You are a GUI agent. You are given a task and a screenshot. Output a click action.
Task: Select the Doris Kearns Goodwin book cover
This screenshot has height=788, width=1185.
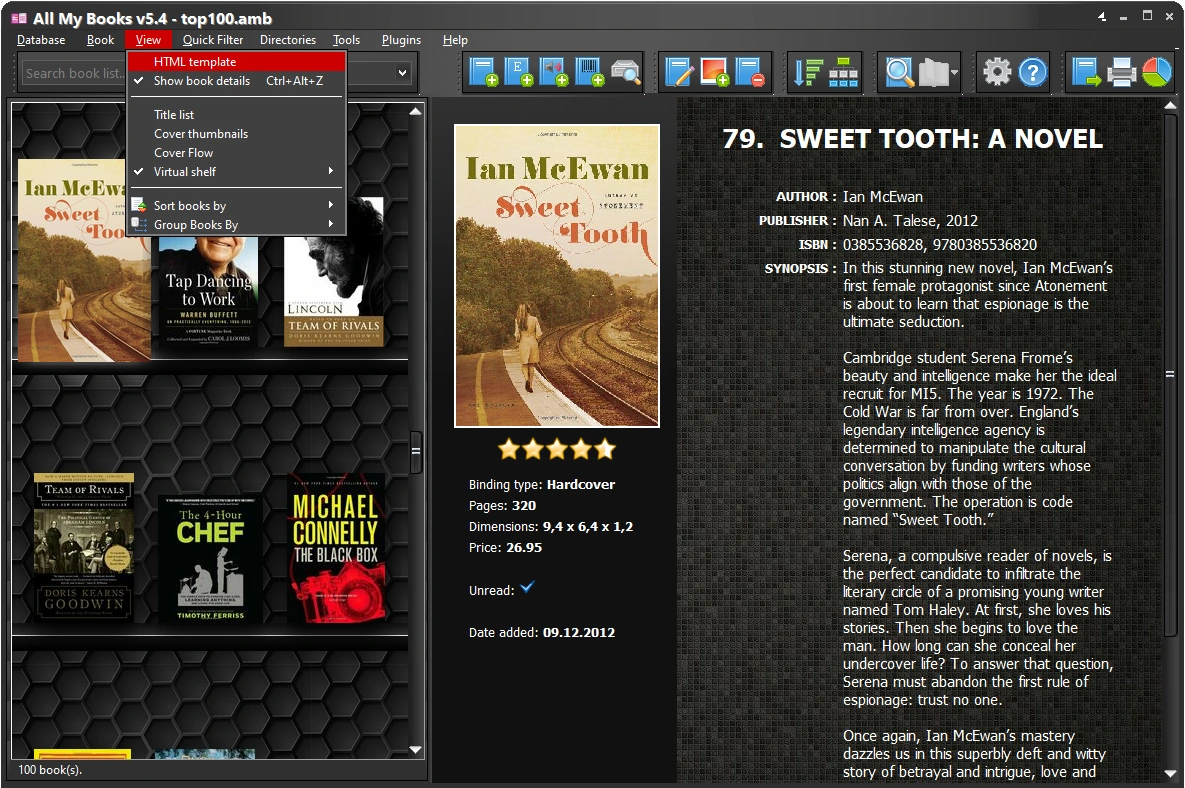(84, 548)
